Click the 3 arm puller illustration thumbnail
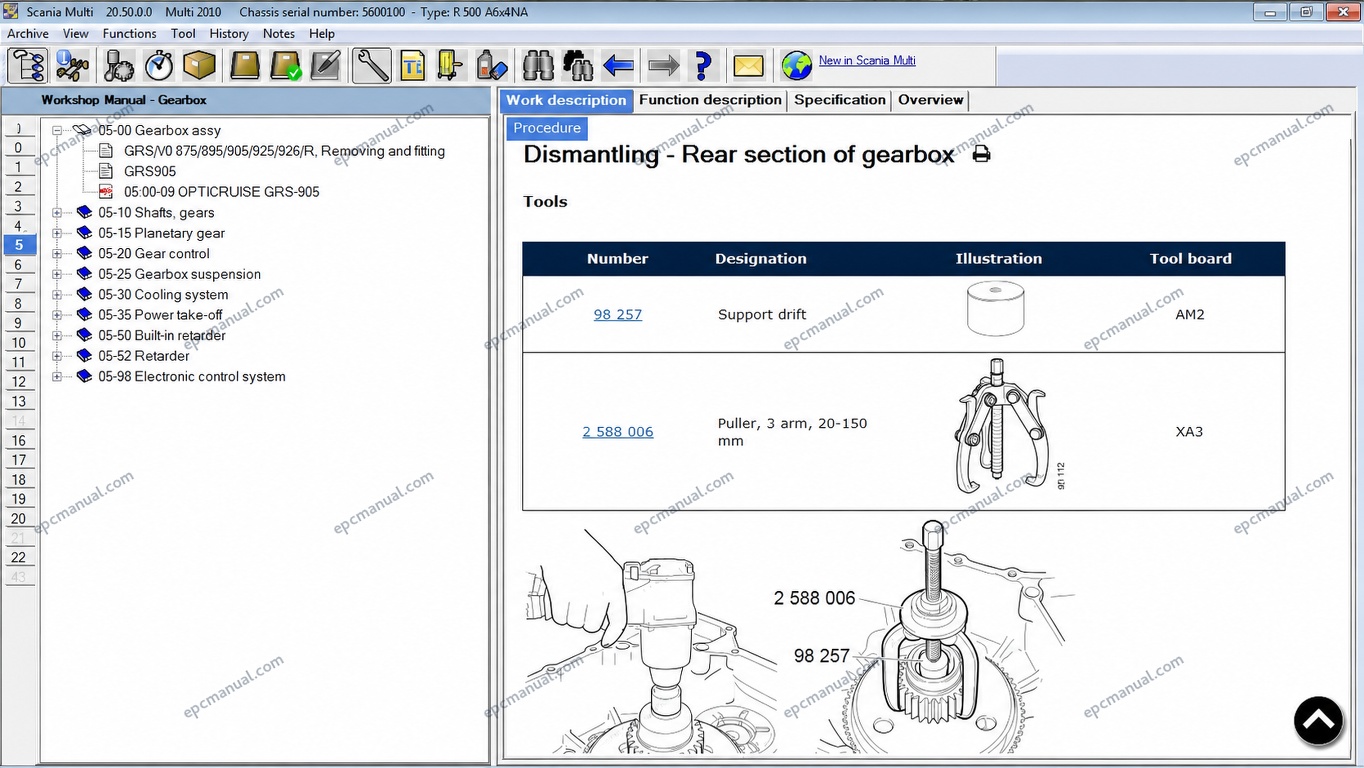The height and width of the screenshot is (768, 1364). 1003,427
